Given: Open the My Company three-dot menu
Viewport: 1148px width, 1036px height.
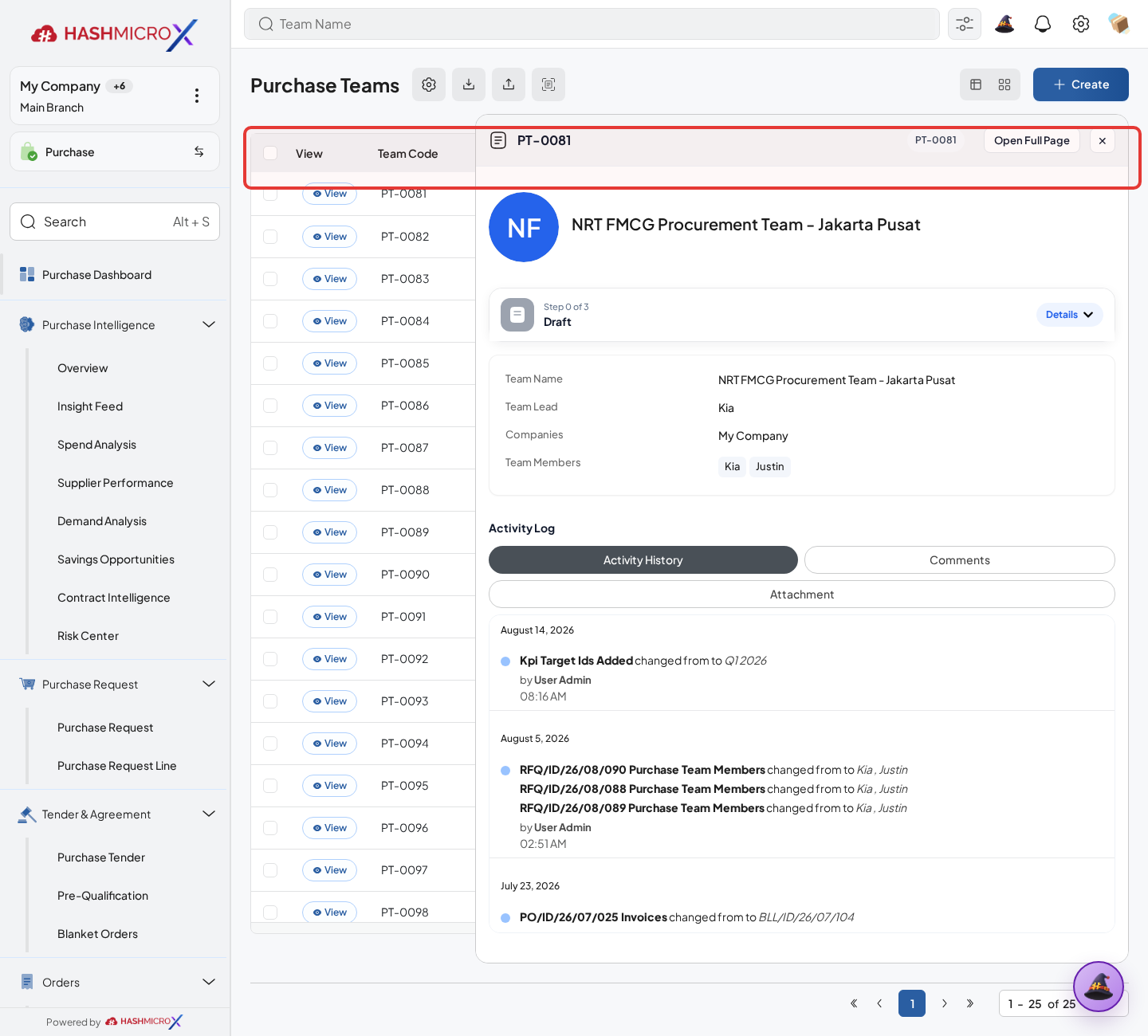Looking at the screenshot, I should pyautogui.click(x=197, y=96).
